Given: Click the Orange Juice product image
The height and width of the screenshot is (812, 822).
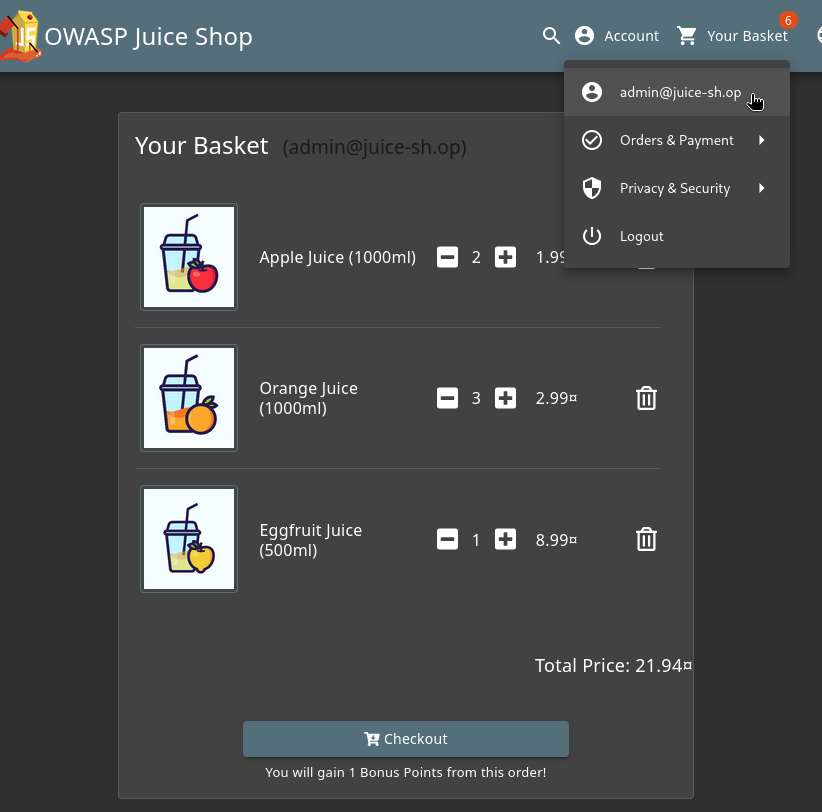Looking at the screenshot, I should [189, 398].
